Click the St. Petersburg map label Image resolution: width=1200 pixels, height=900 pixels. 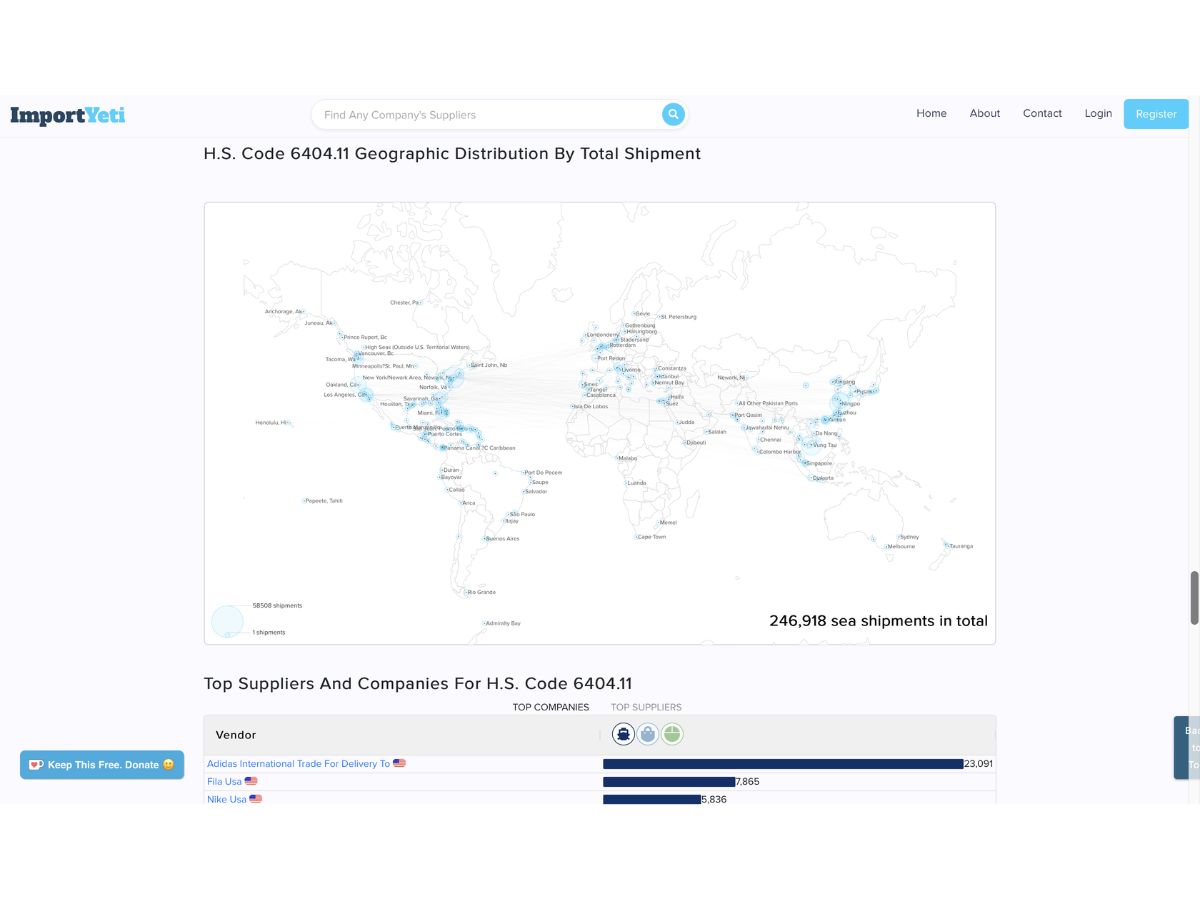(x=677, y=317)
